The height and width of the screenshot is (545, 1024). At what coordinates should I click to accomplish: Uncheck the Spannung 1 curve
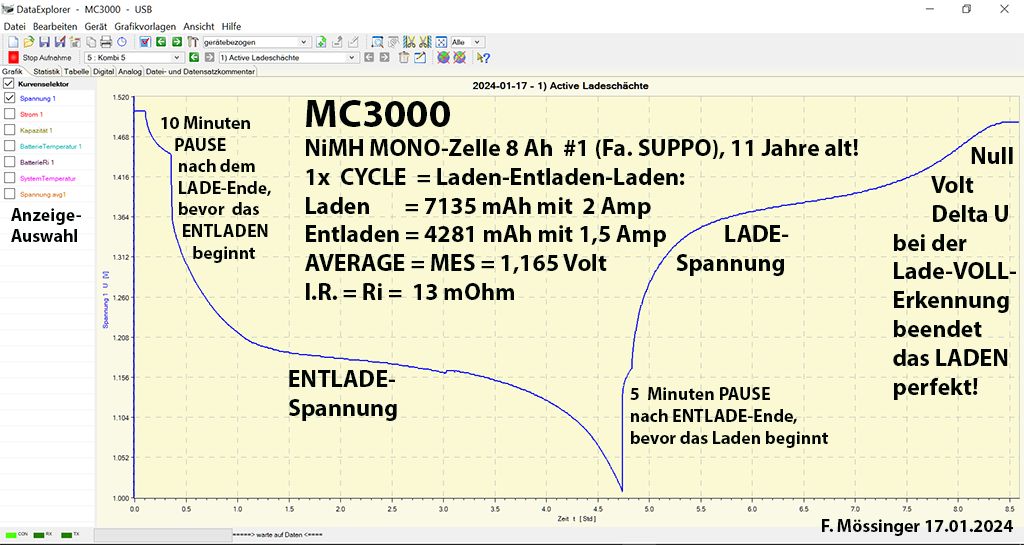(10, 99)
